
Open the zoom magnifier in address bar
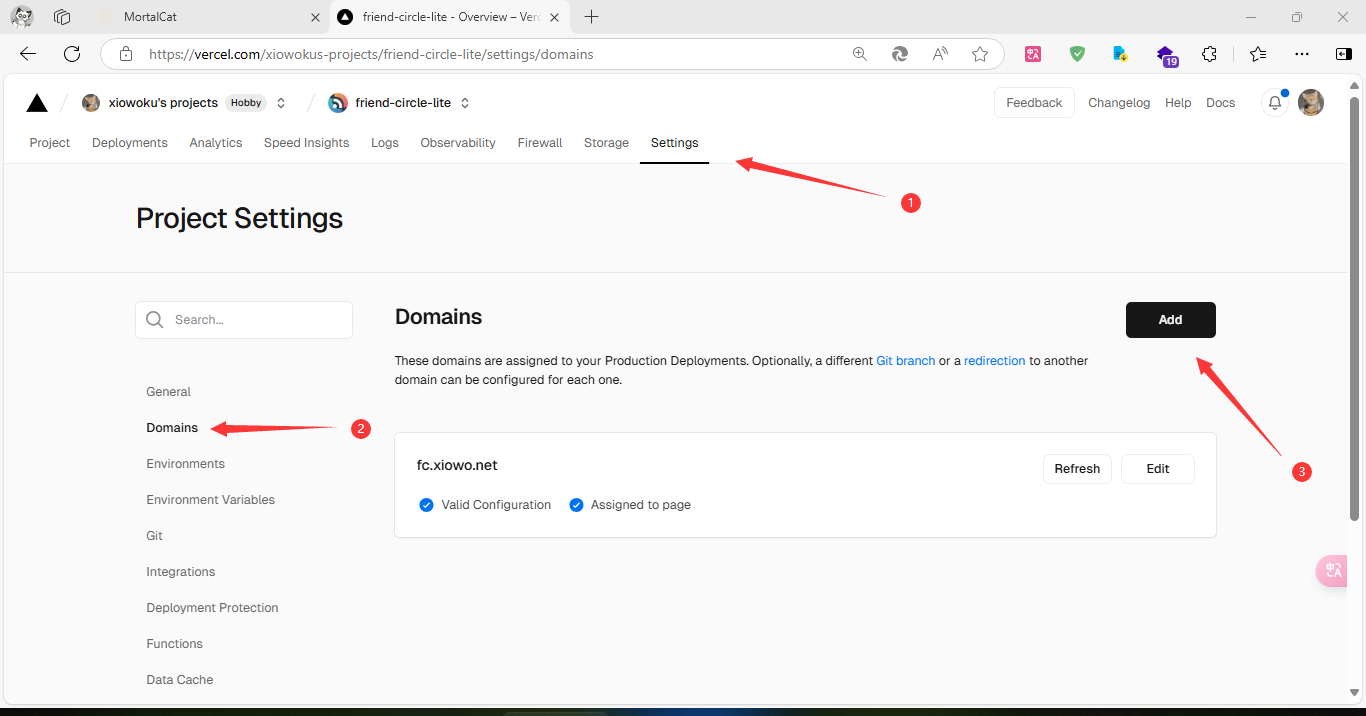click(x=859, y=54)
